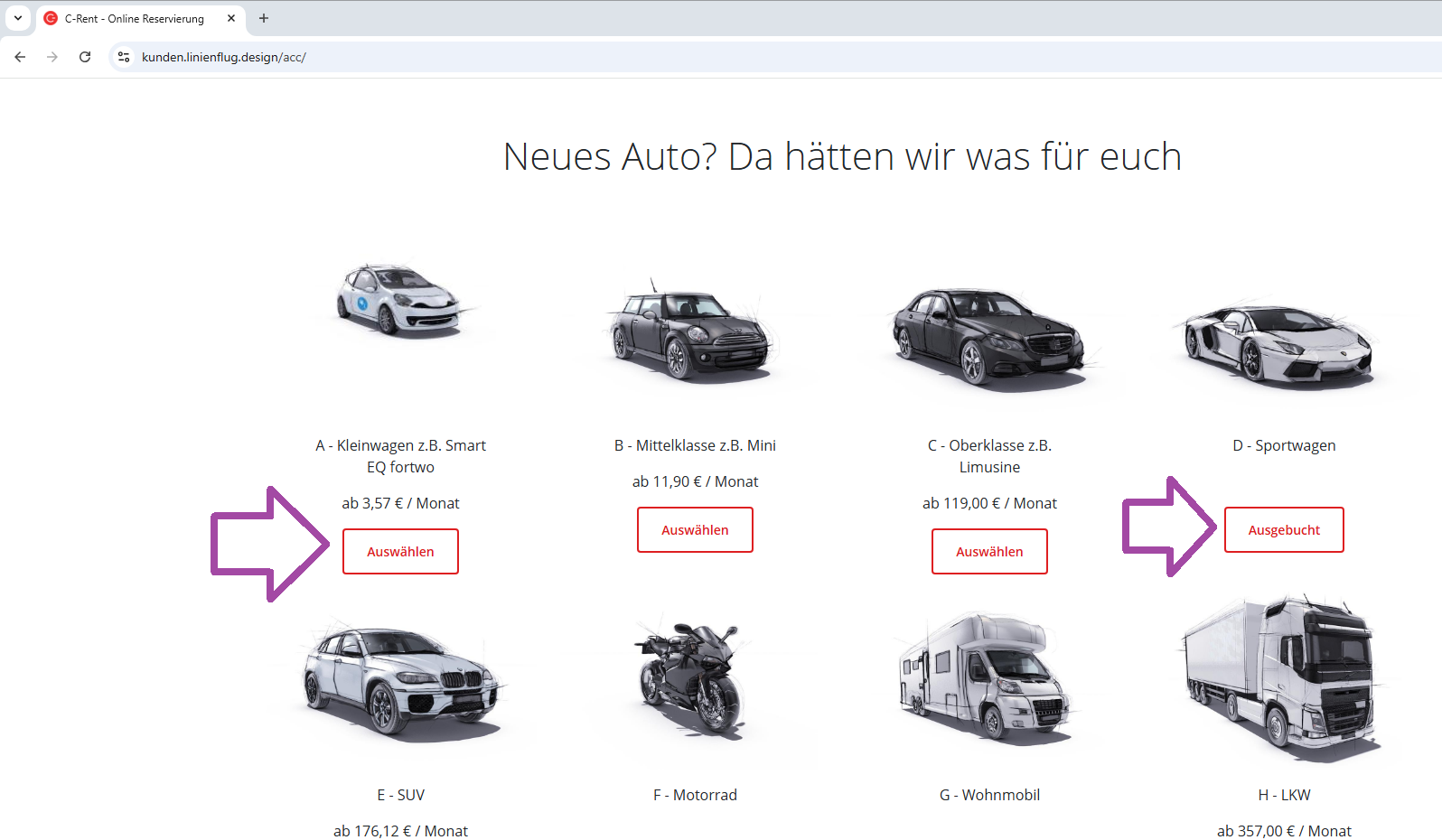Choose Mittelklasse Mini via Auswählen
The image size is (1442, 840).
click(695, 530)
